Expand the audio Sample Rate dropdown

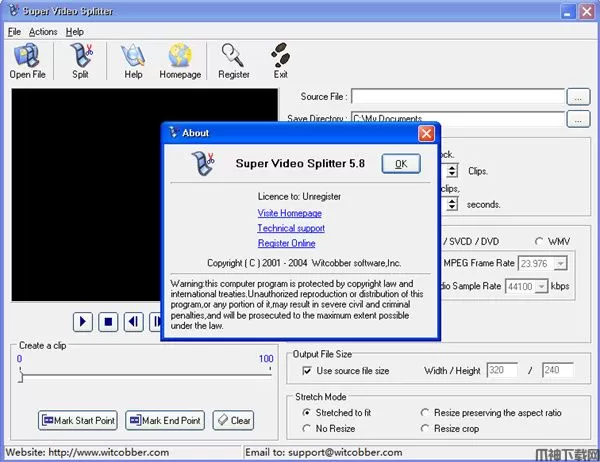point(541,286)
